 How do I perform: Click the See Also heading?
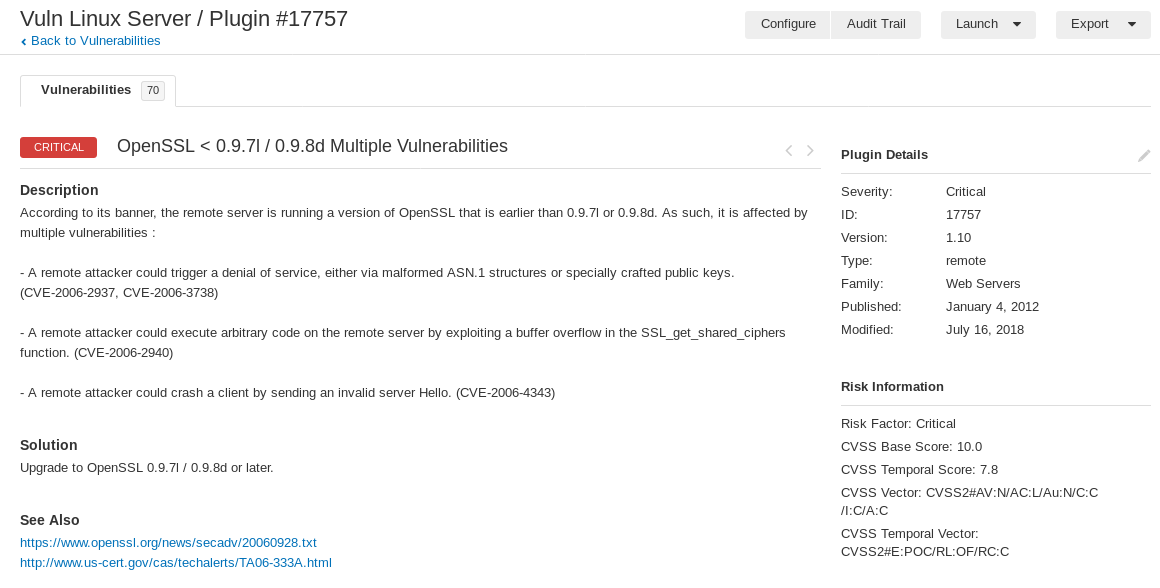point(50,520)
